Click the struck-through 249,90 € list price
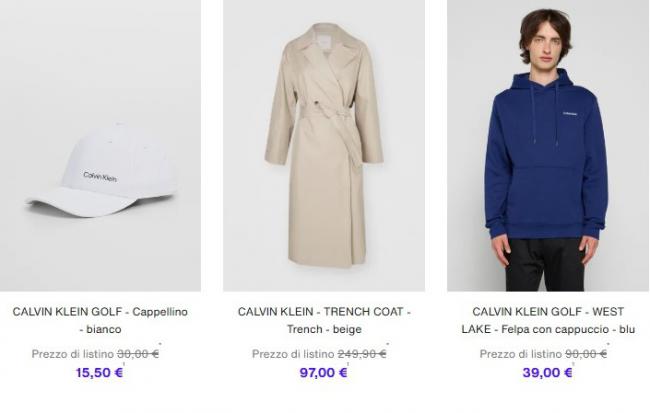The height and width of the screenshot is (413, 650). point(362,354)
